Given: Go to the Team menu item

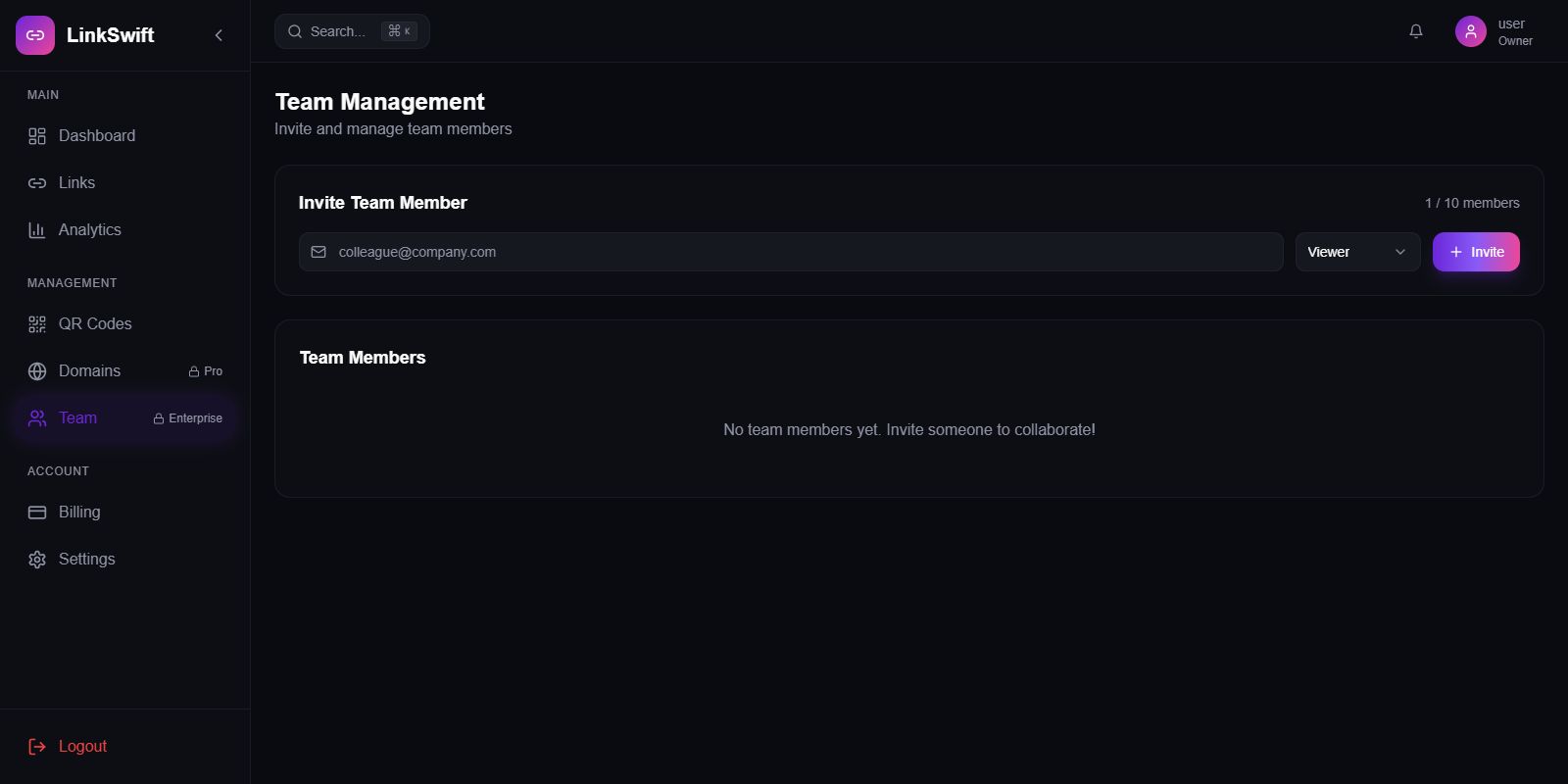Looking at the screenshot, I should click(x=78, y=418).
